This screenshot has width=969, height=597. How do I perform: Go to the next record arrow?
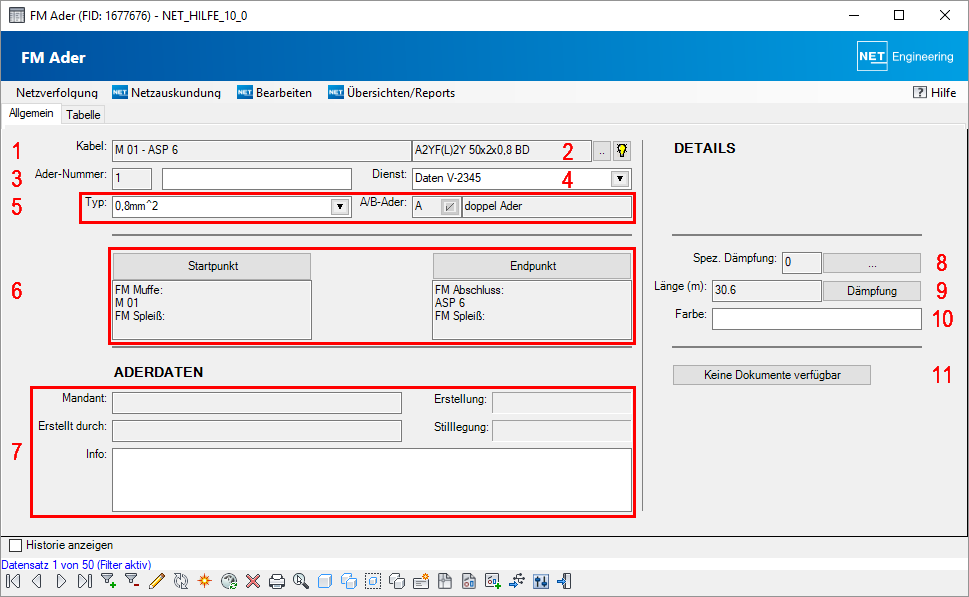coord(61,581)
